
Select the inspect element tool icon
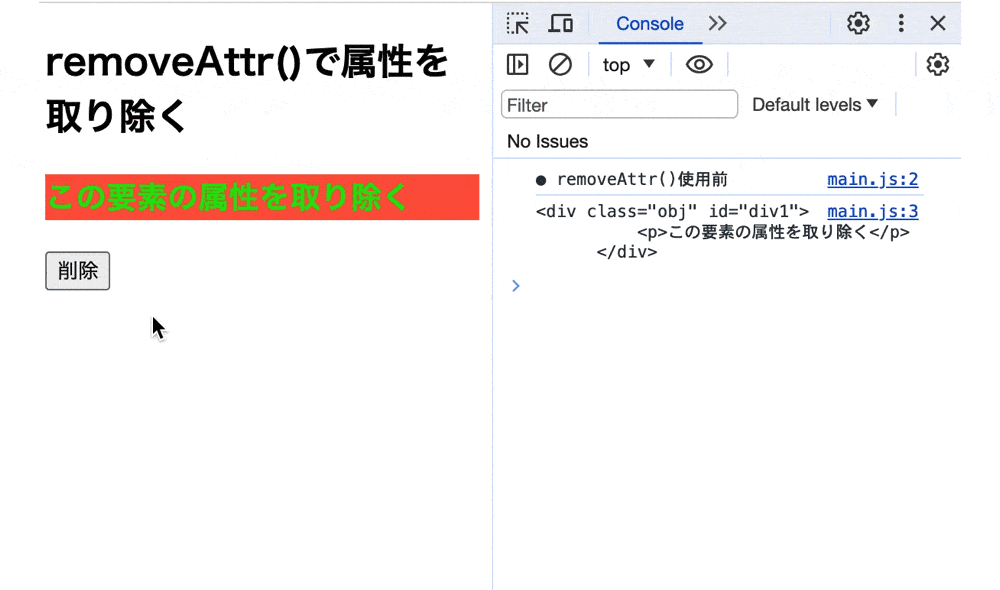517,23
